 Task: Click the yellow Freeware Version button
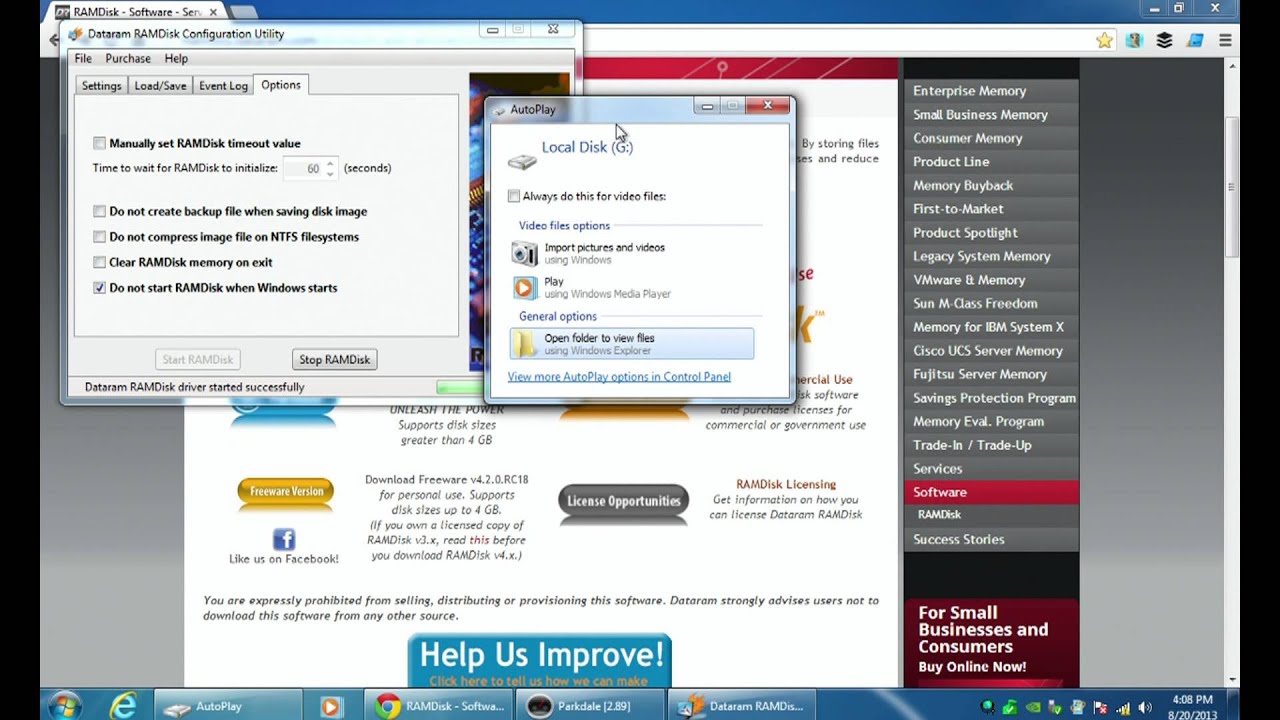285,491
